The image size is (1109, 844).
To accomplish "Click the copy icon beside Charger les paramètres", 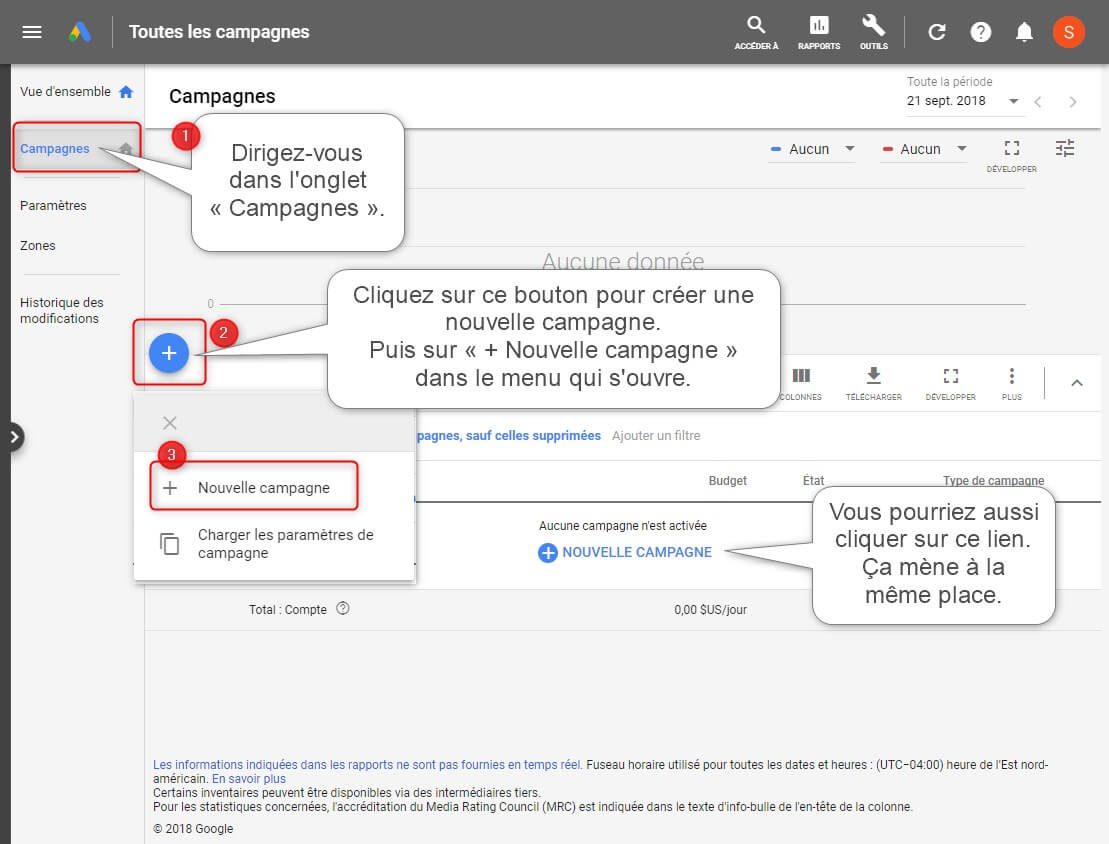I will pyautogui.click(x=170, y=543).
